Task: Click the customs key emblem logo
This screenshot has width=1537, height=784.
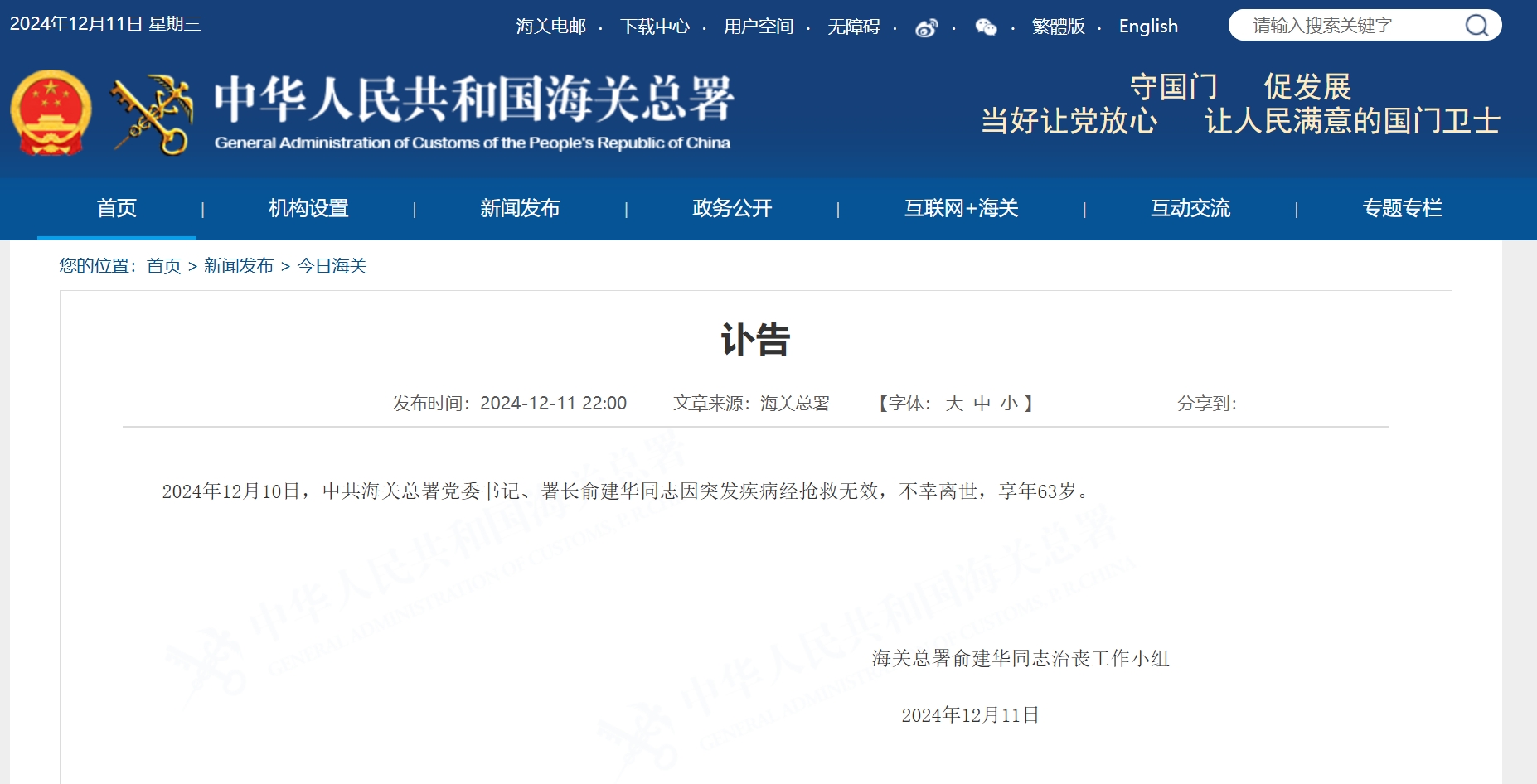Action: (x=153, y=114)
